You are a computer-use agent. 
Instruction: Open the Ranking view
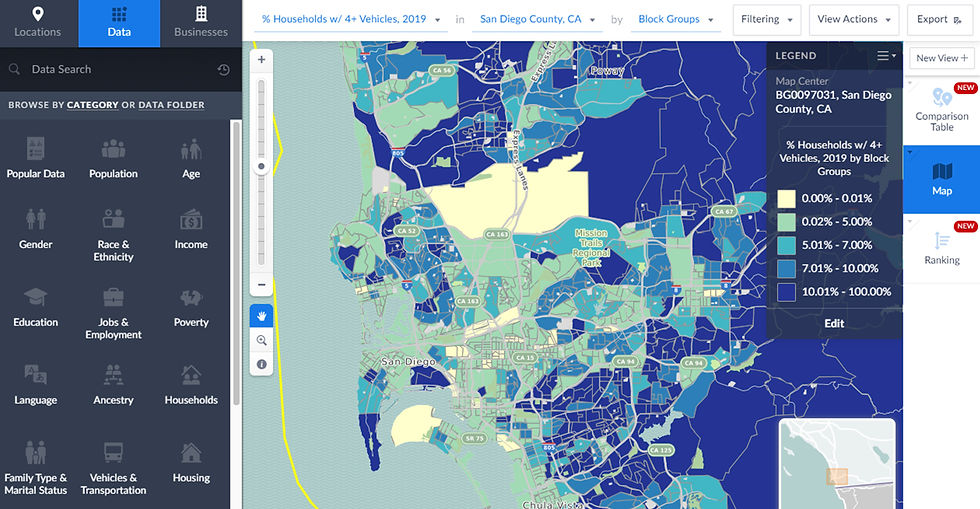(x=941, y=249)
